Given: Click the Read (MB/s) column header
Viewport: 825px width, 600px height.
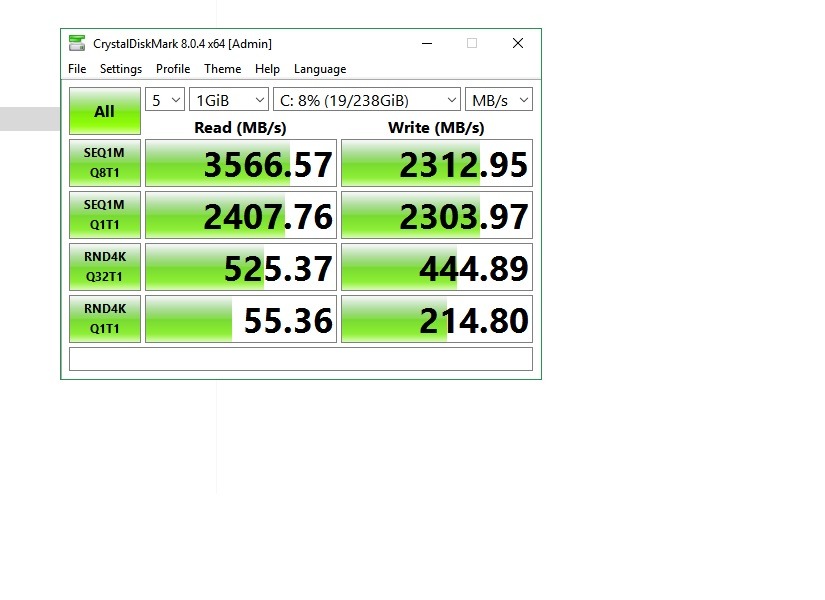Looking at the screenshot, I should pyautogui.click(x=240, y=128).
